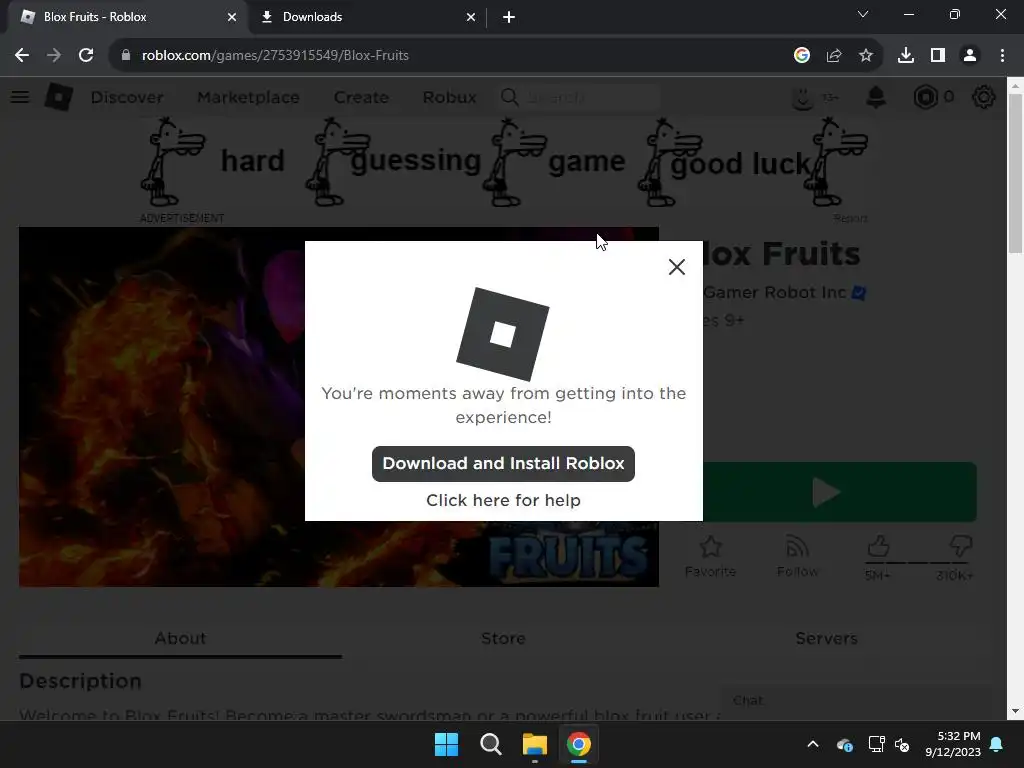Select the Servers tab
The width and height of the screenshot is (1024, 768).
[x=826, y=639]
